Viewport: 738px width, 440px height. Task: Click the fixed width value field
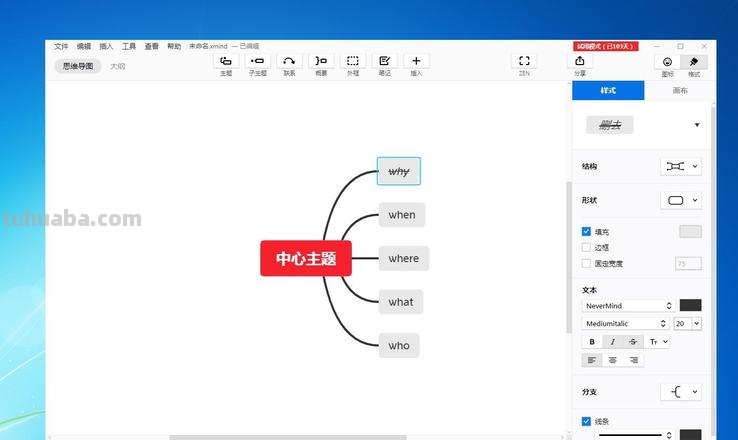pos(688,264)
